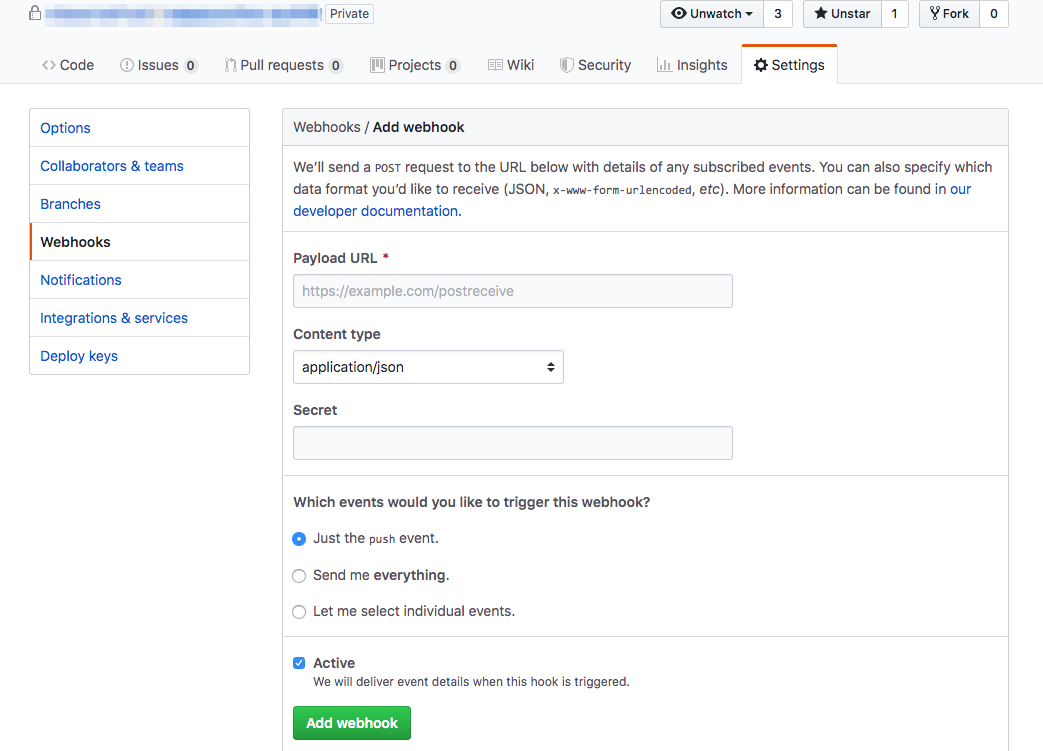Click the lock icon beside the repository name
The width and height of the screenshot is (1043, 751).
(x=32, y=14)
